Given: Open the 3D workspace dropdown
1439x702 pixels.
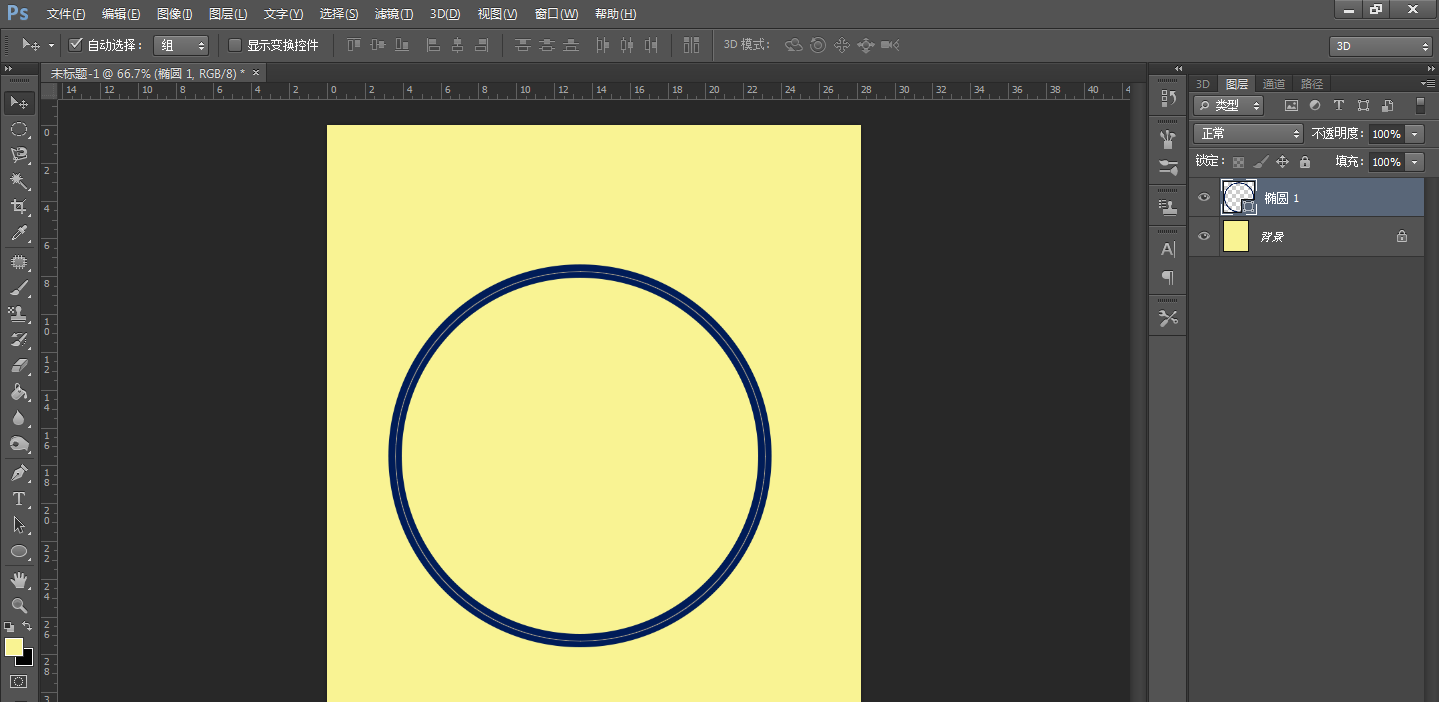Looking at the screenshot, I should point(1381,46).
